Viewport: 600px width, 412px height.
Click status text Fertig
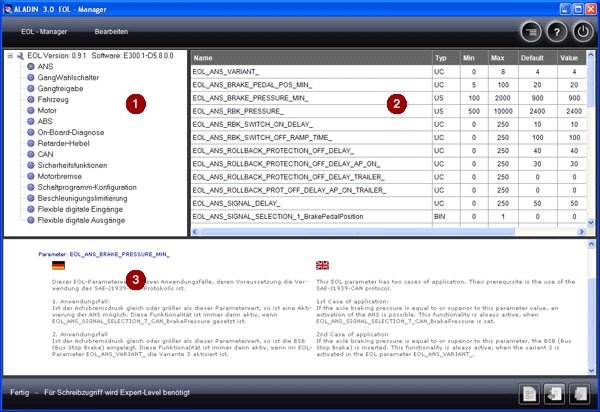(20, 392)
